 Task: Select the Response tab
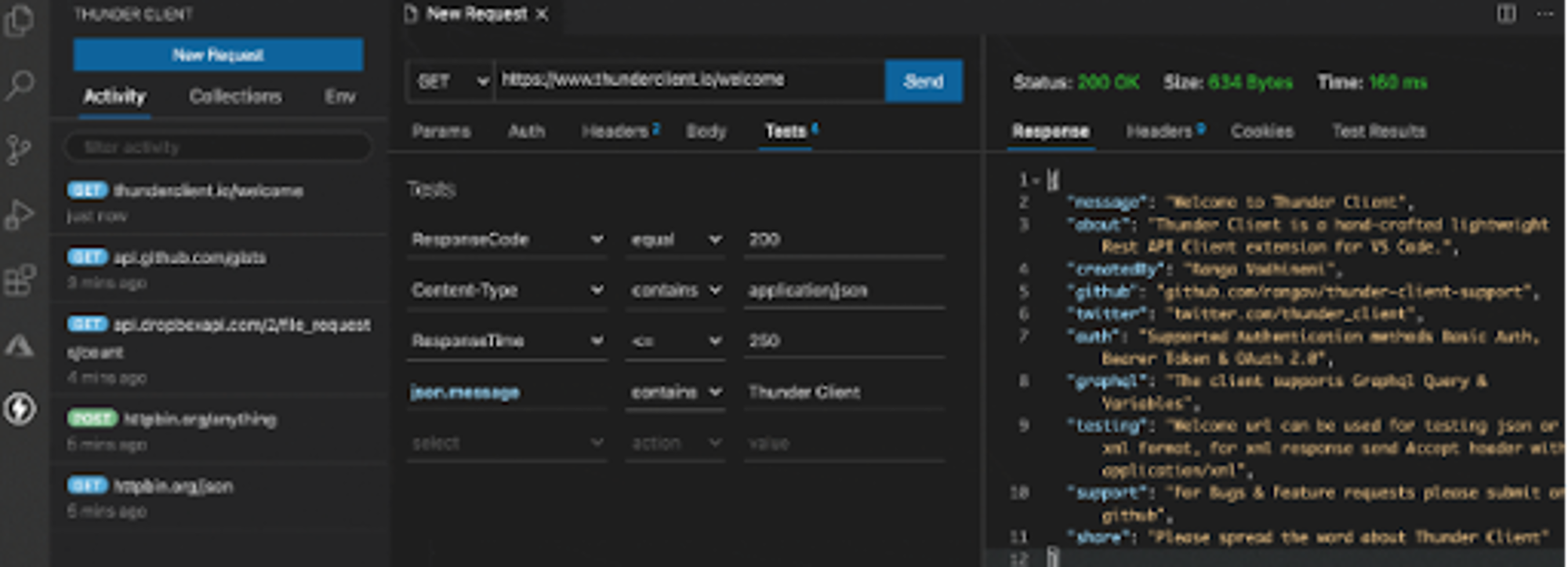1051,132
